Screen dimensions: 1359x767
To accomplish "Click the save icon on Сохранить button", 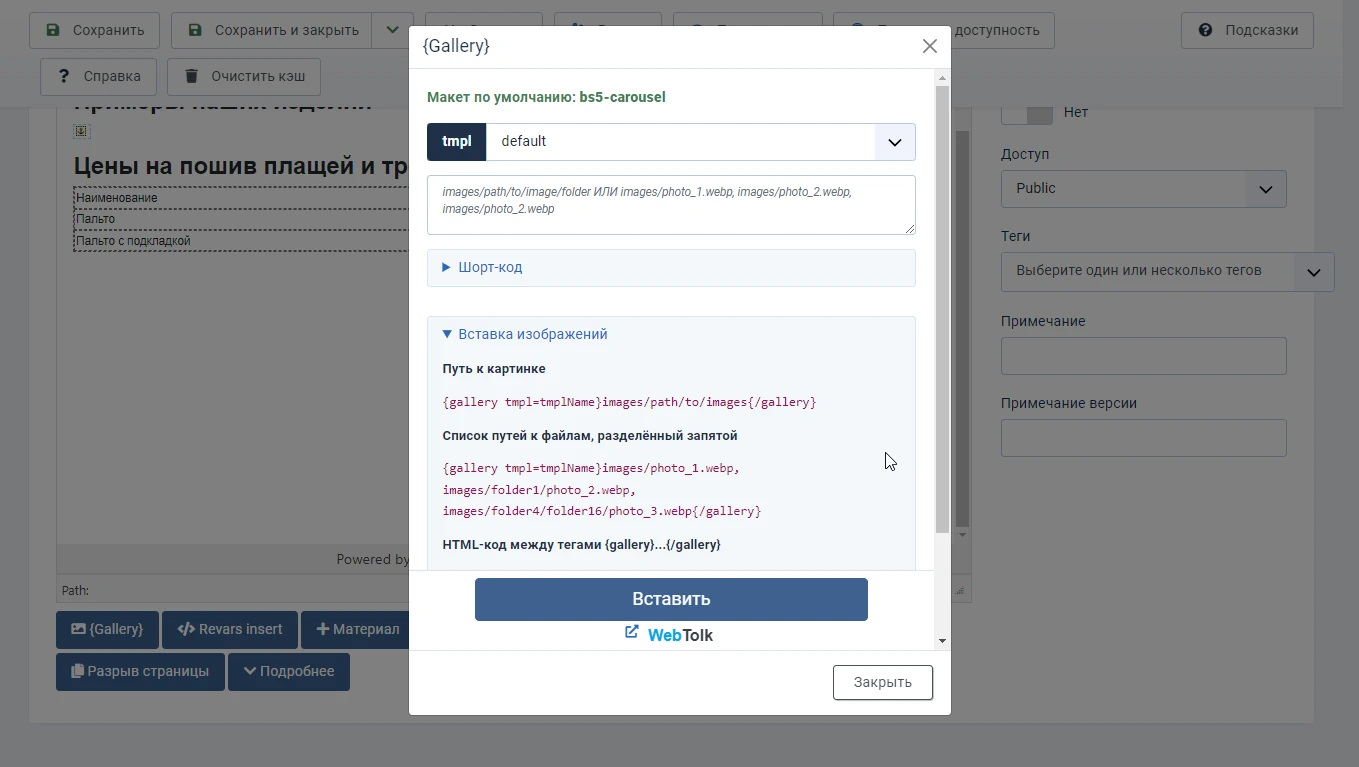I will (x=53, y=30).
